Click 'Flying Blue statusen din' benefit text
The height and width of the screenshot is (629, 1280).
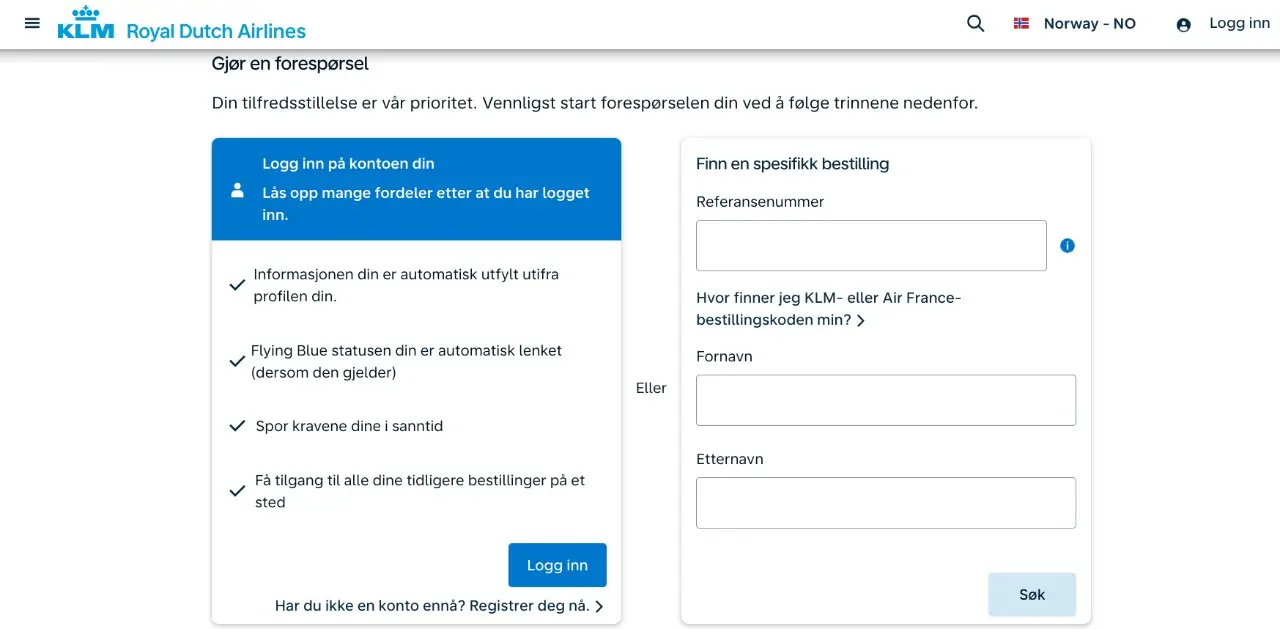[406, 361]
